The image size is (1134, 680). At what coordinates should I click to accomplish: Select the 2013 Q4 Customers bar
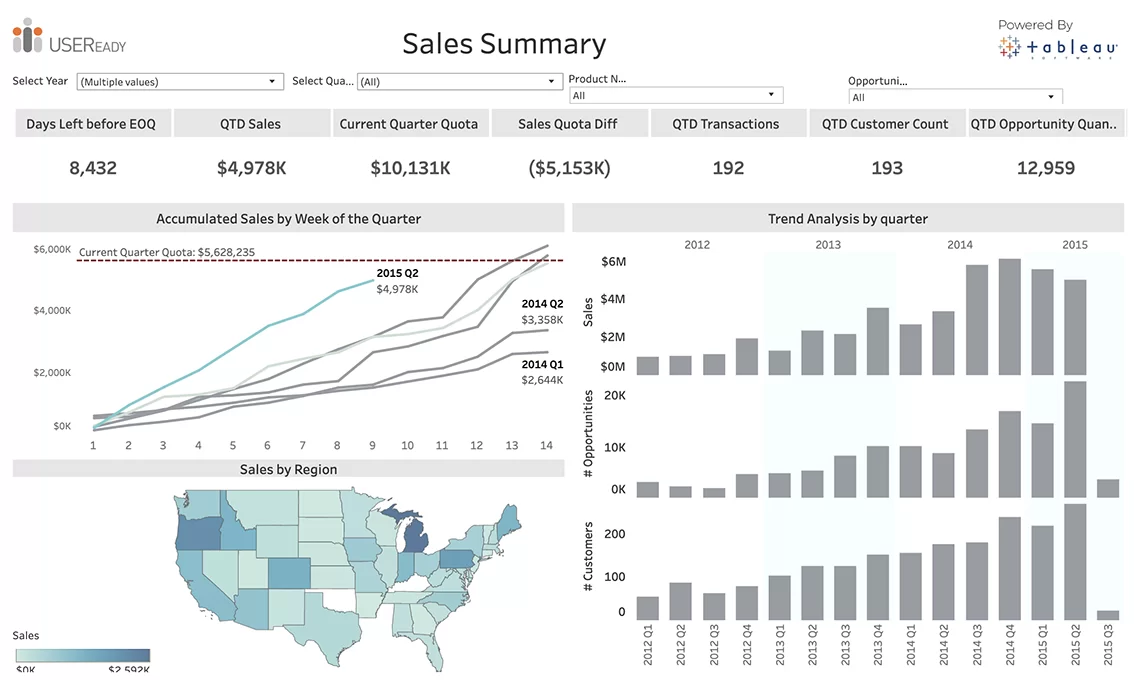click(878, 587)
